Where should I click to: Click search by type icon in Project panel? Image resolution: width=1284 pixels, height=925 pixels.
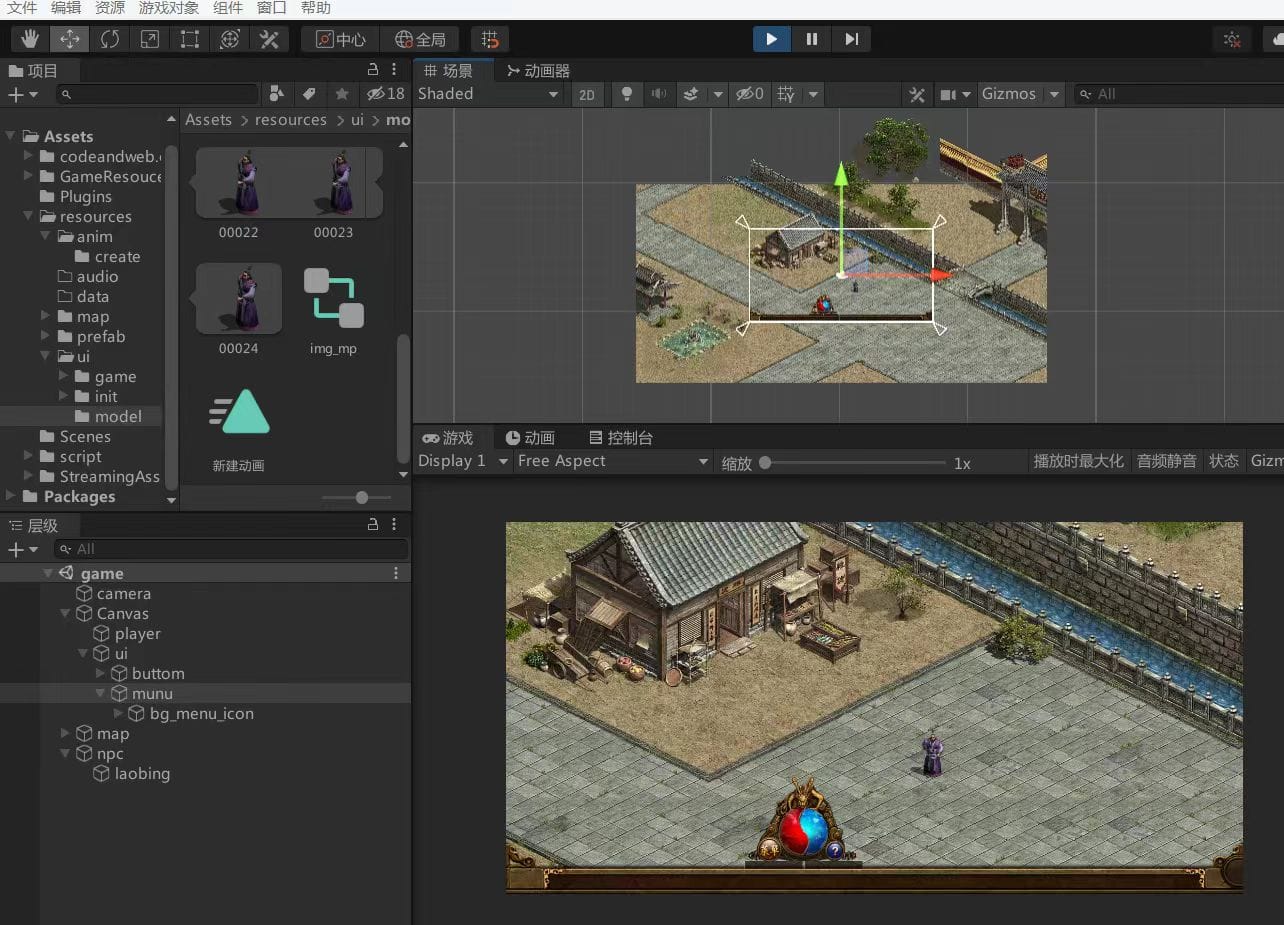(277, 94)
